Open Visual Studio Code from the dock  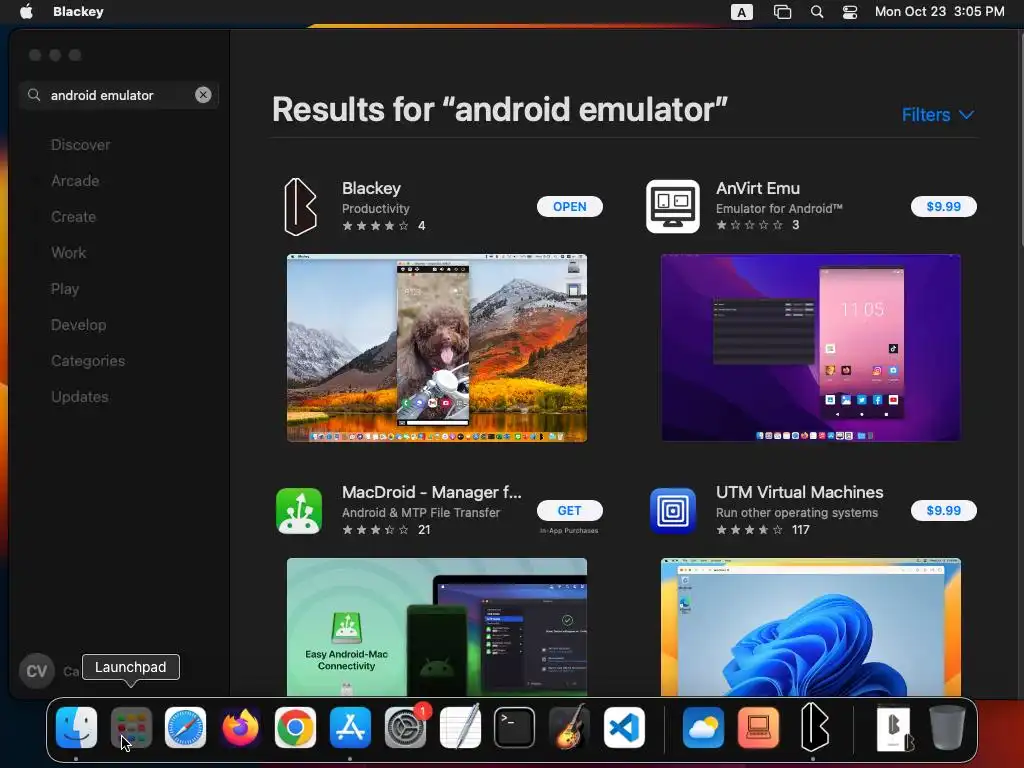(x=624, y=727)
